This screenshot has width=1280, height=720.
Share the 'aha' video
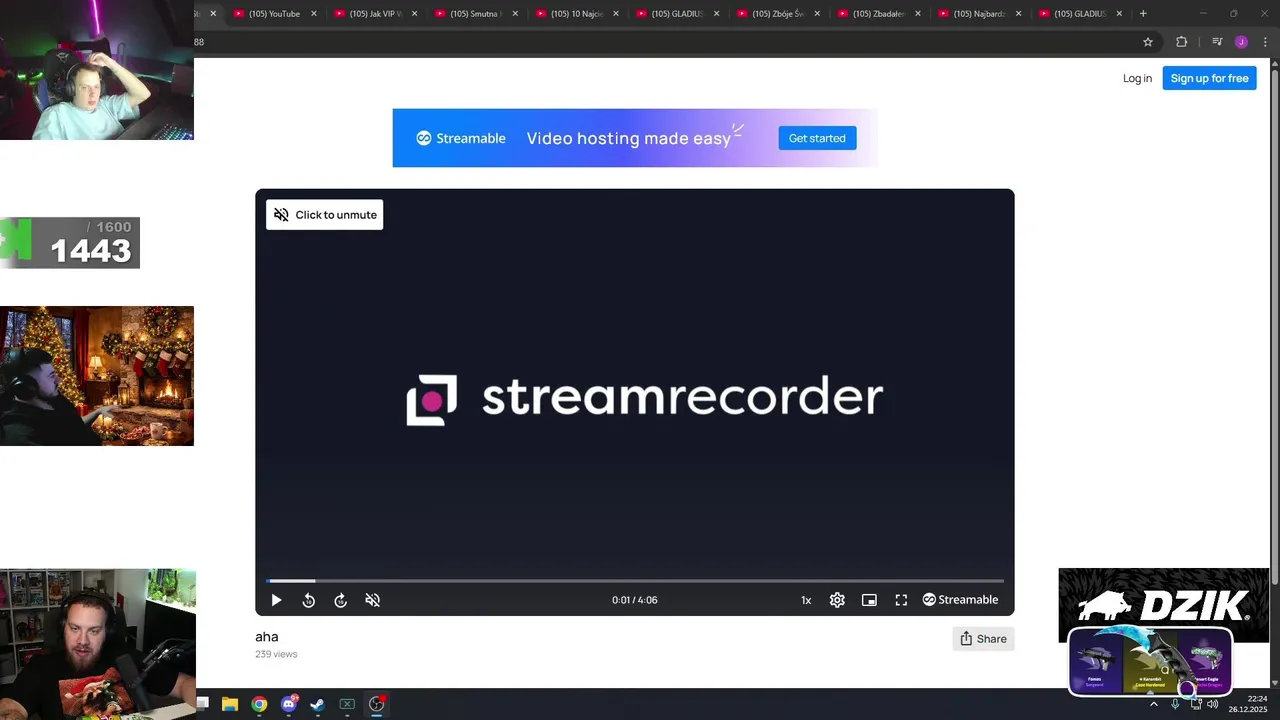coord(983,639)
